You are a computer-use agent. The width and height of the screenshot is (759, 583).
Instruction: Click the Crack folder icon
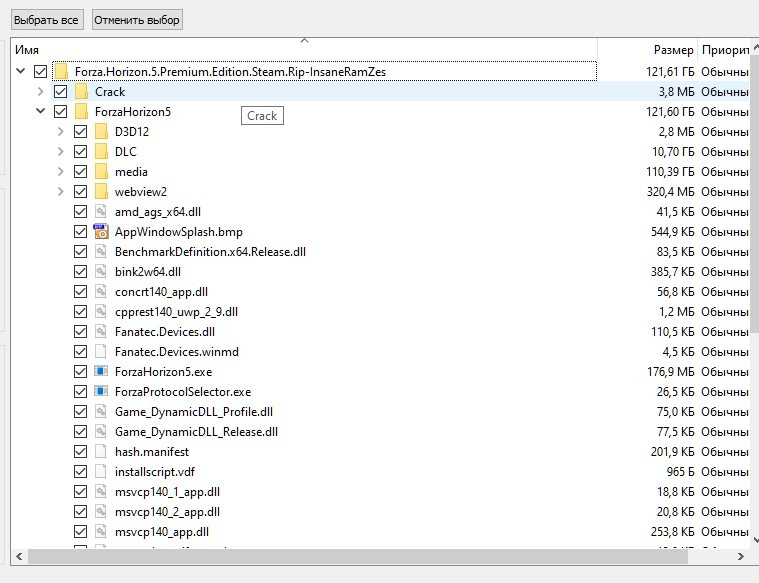pyautogui.click(x=81, y=92)
